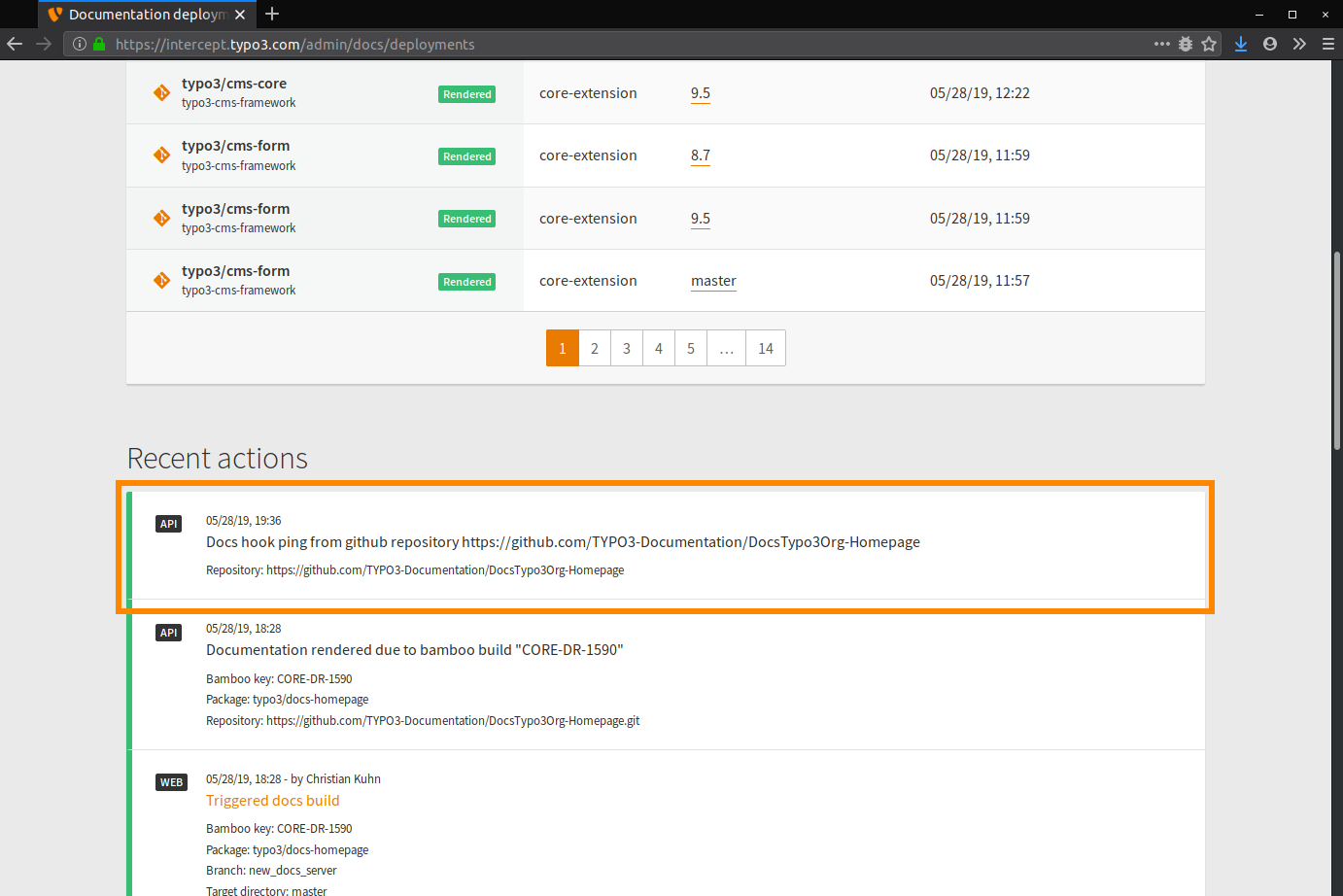The image size is (1343, 896).
Task: Click the API badge of the 19:36 action
Action: tap(169, 524)
